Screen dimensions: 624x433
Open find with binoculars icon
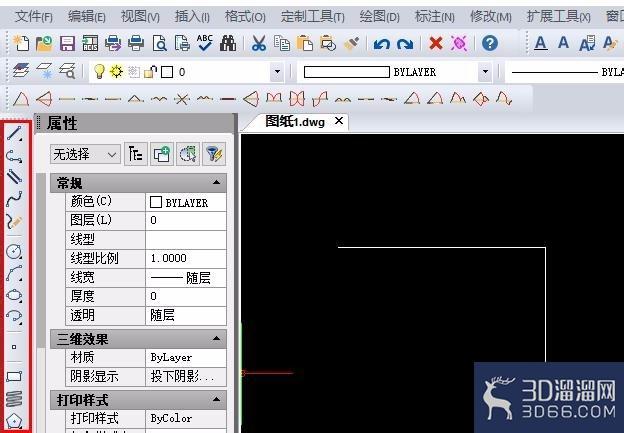click(x=228, y=43)
